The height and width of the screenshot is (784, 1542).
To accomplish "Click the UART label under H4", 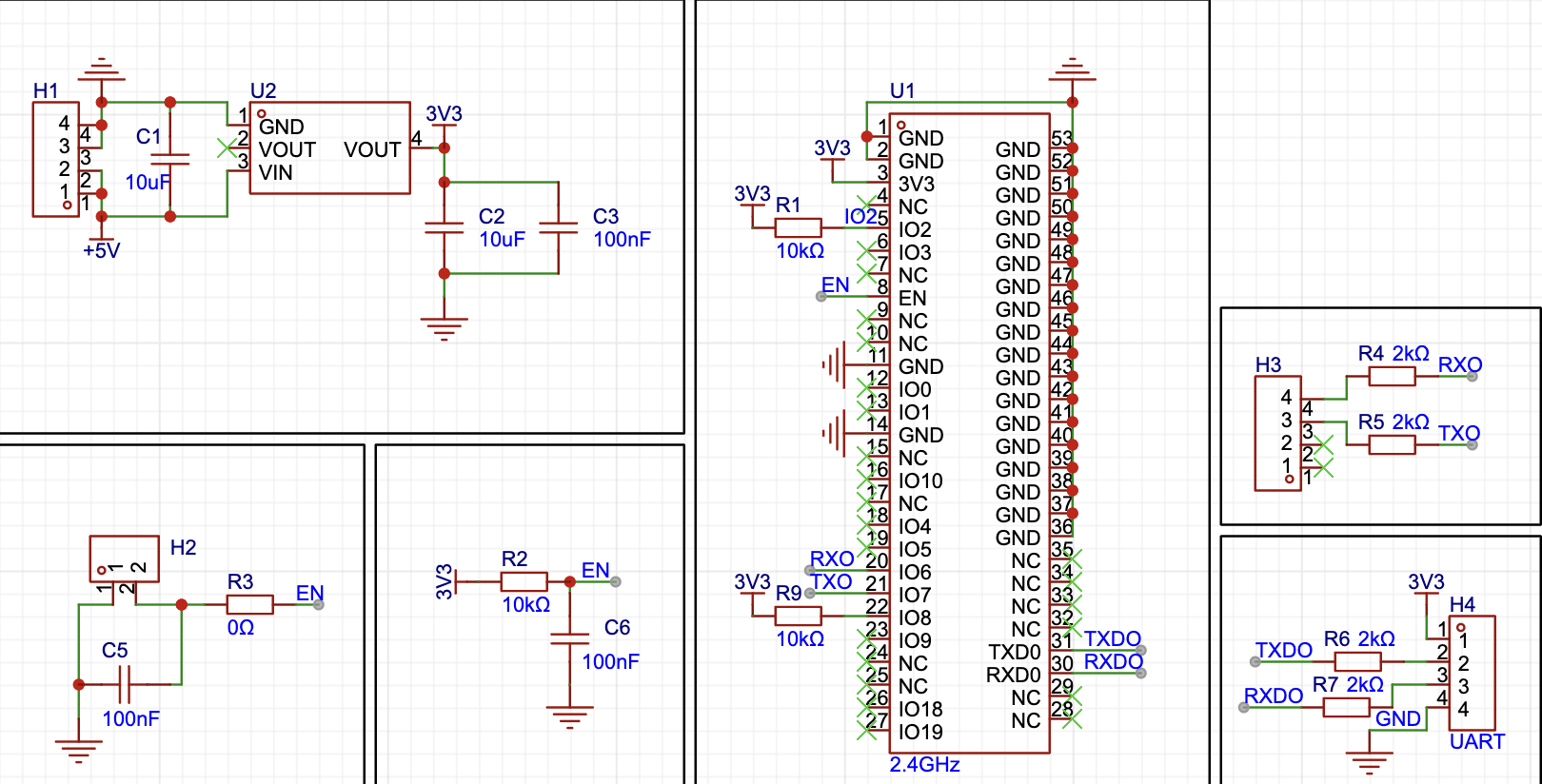I will 1476,742.
